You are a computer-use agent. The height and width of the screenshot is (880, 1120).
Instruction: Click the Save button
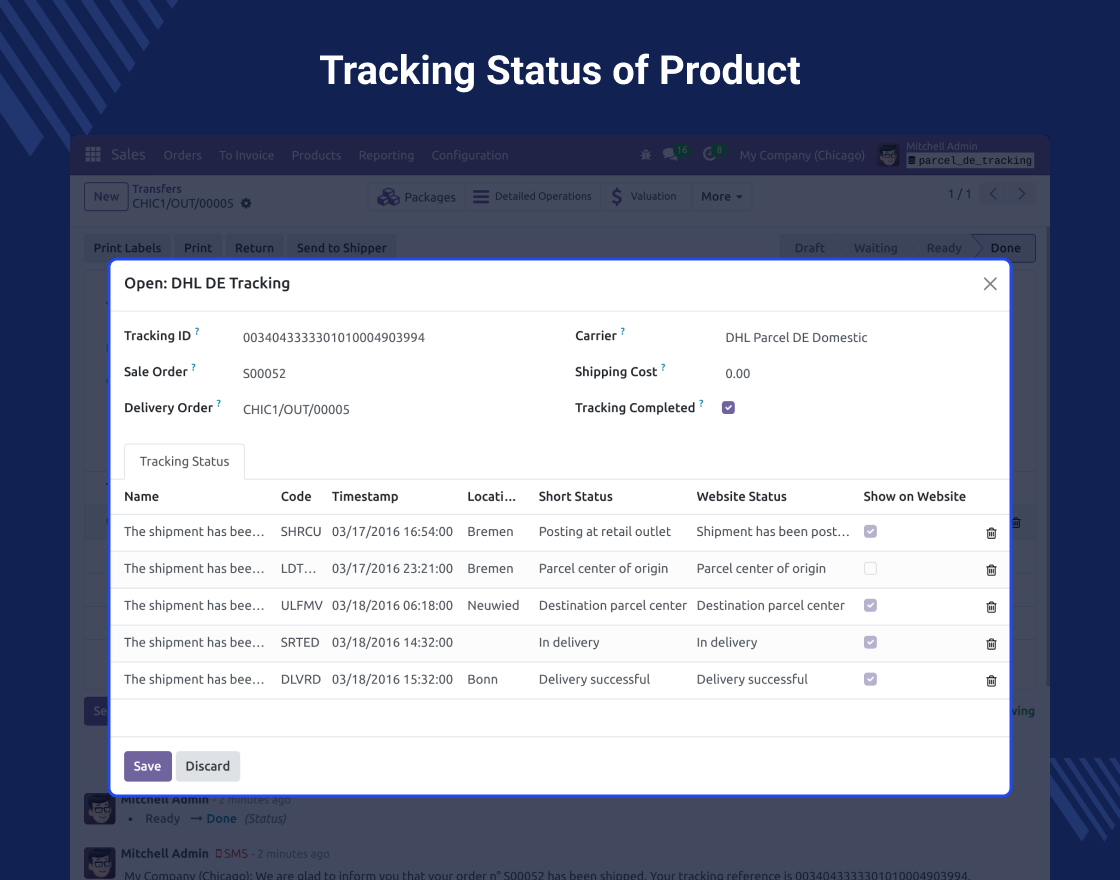[147, 766]
